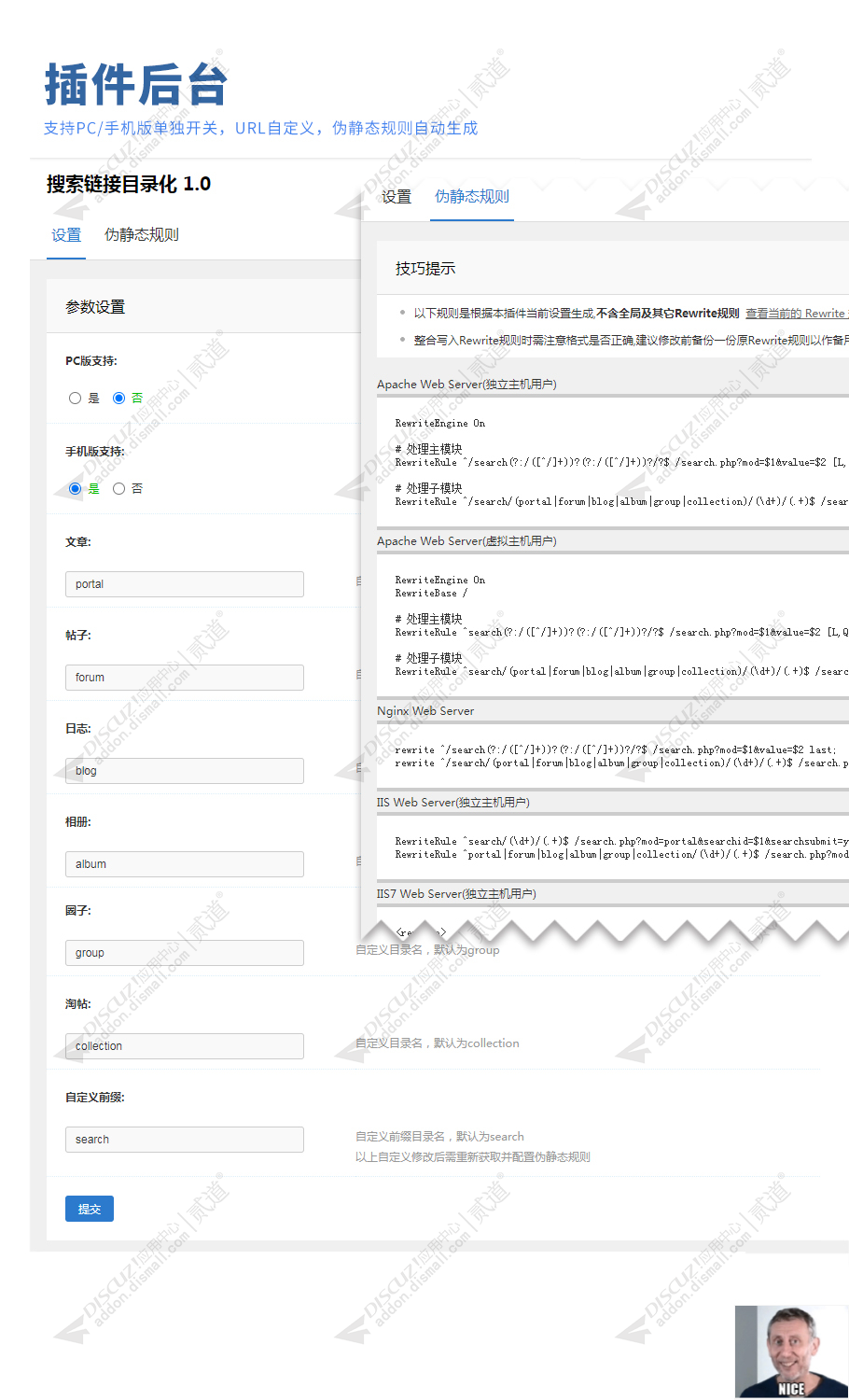Click Apache Web Server(虚拟主机用户) heading
Viewport: 849px width, 1400px height.
coord(466,541)
